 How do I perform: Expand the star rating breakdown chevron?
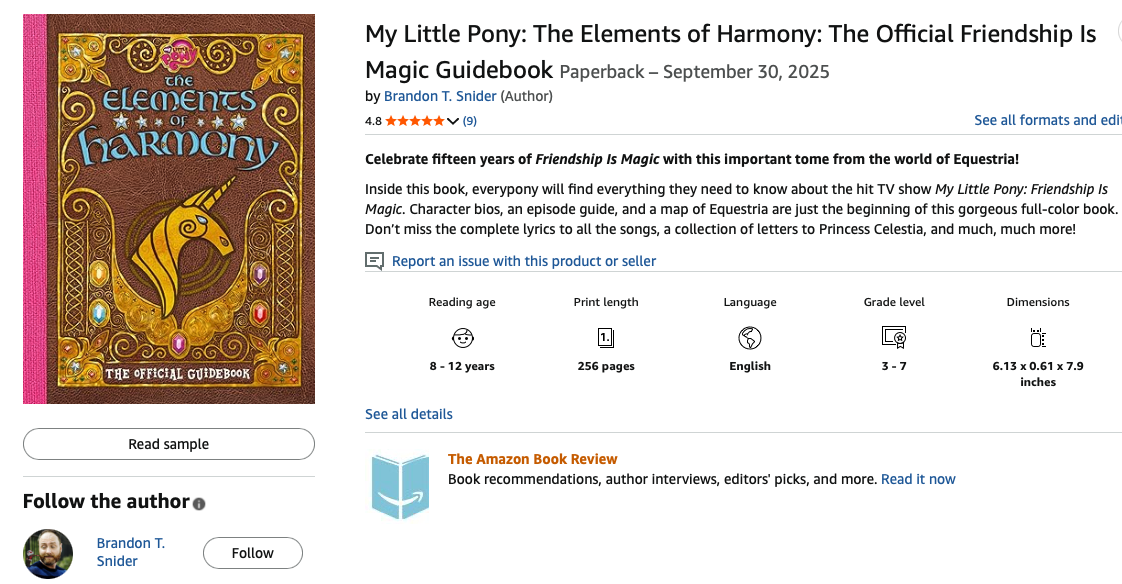point(453,121)
